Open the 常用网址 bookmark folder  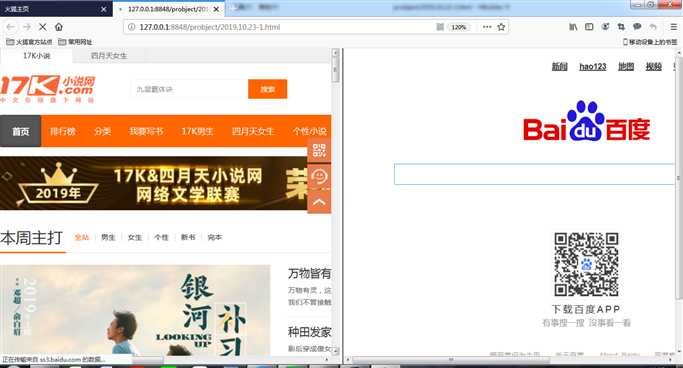(75, 42)
